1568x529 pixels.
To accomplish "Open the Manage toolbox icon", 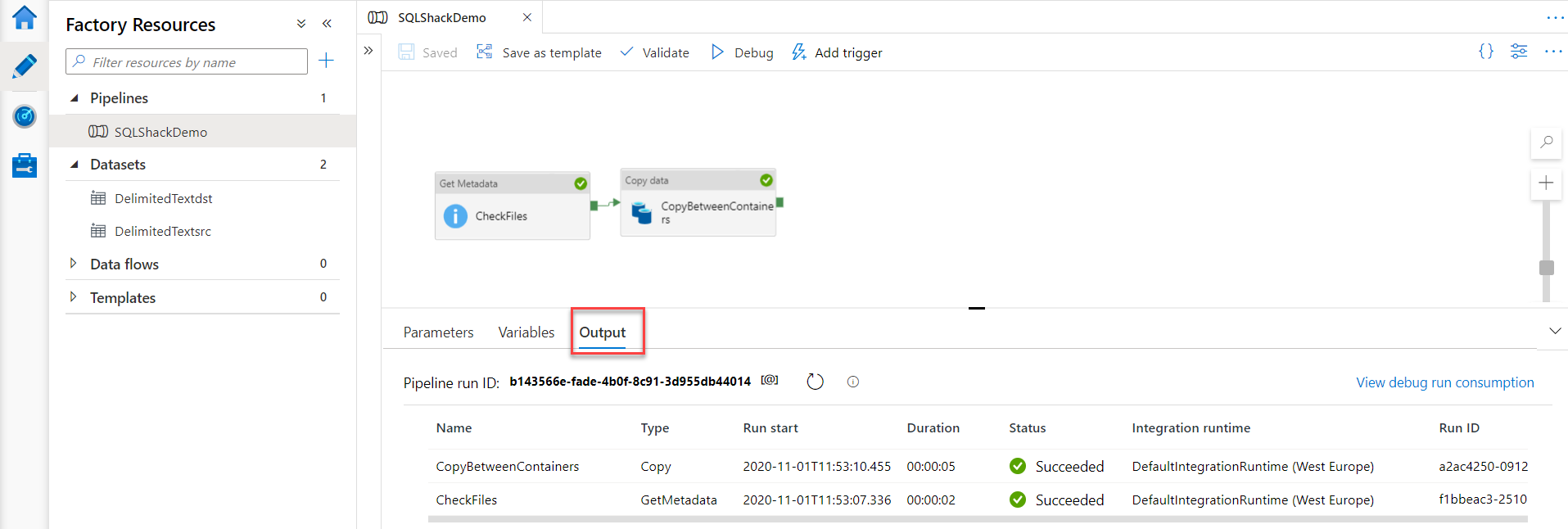I will [25, 165].
